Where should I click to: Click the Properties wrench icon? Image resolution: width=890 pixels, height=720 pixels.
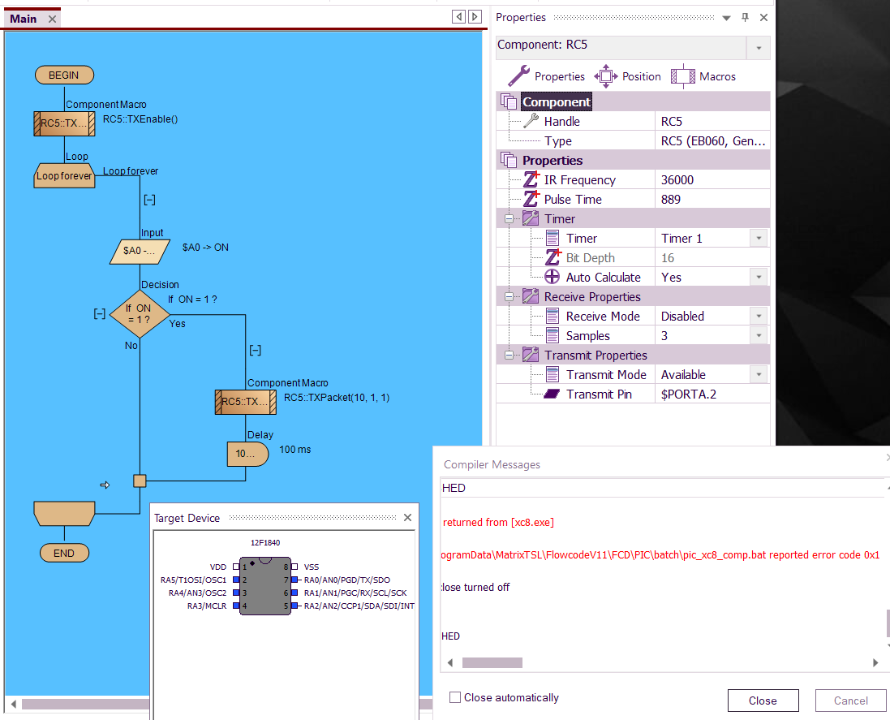point(519,76)
